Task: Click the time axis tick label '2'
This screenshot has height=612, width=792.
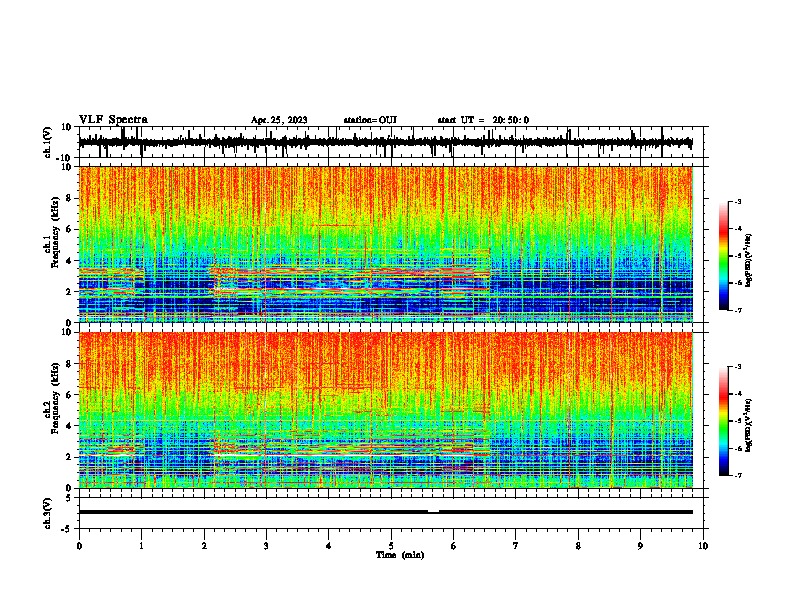Action: click(x=204, y=546)
